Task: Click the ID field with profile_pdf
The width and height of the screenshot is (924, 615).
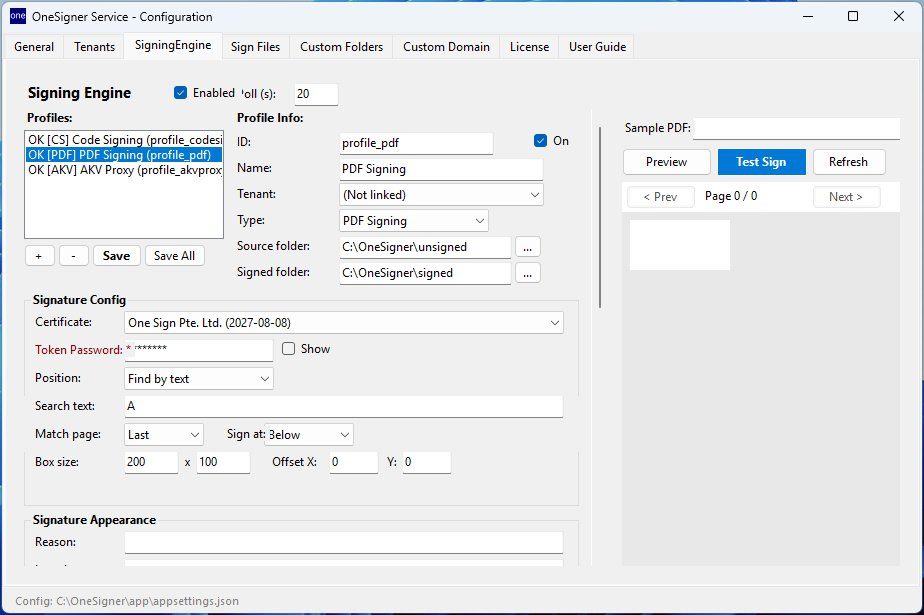Action: click(416, 143)
